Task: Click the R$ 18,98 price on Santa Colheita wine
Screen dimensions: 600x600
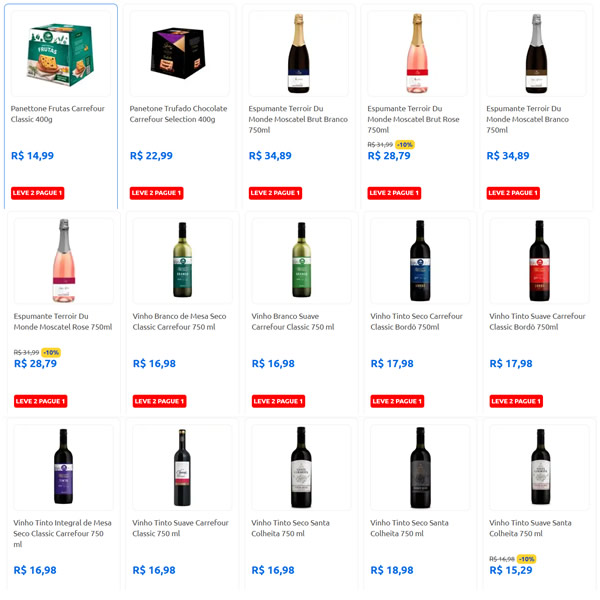Action: pos(391,570)
